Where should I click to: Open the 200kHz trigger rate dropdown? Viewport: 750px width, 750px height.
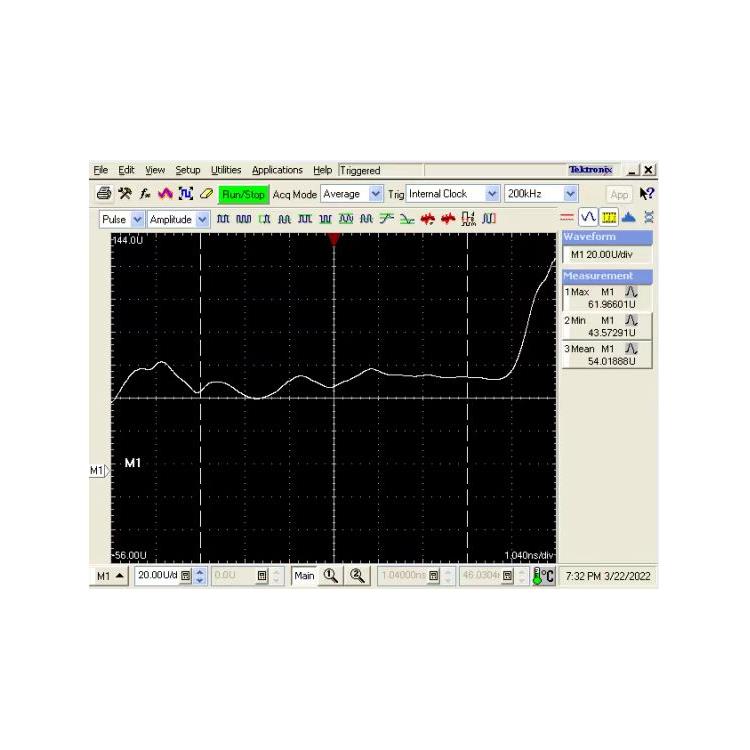[x=541, y=194]
